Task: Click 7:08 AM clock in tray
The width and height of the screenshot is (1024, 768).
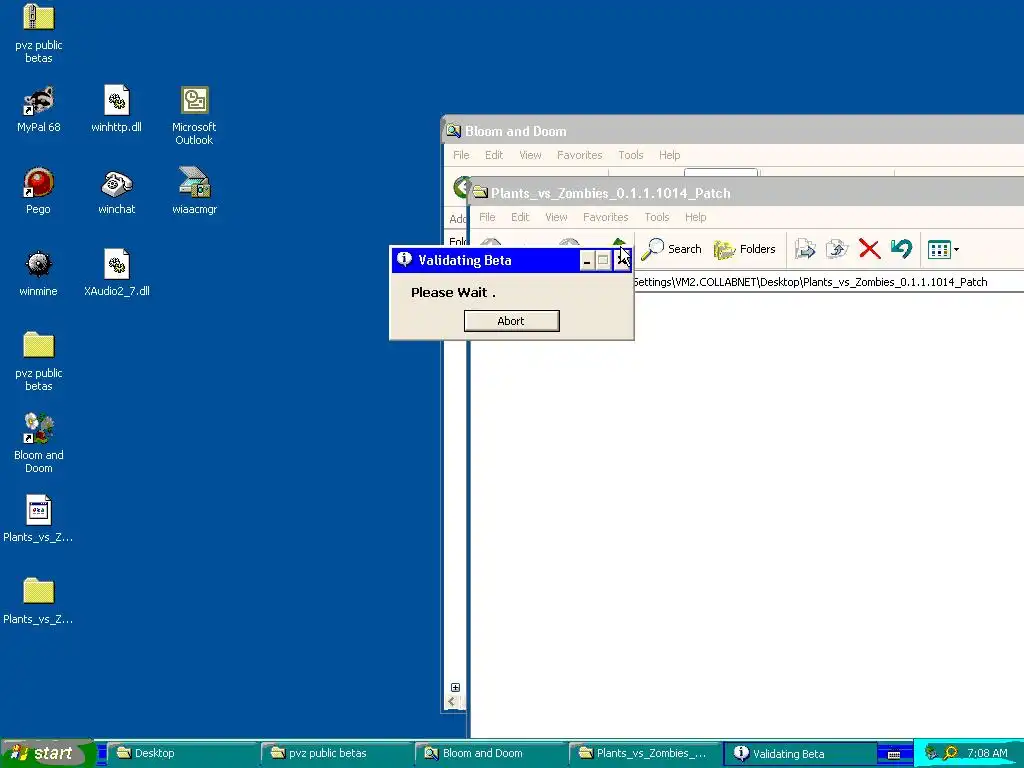Action: coord(987,753)
